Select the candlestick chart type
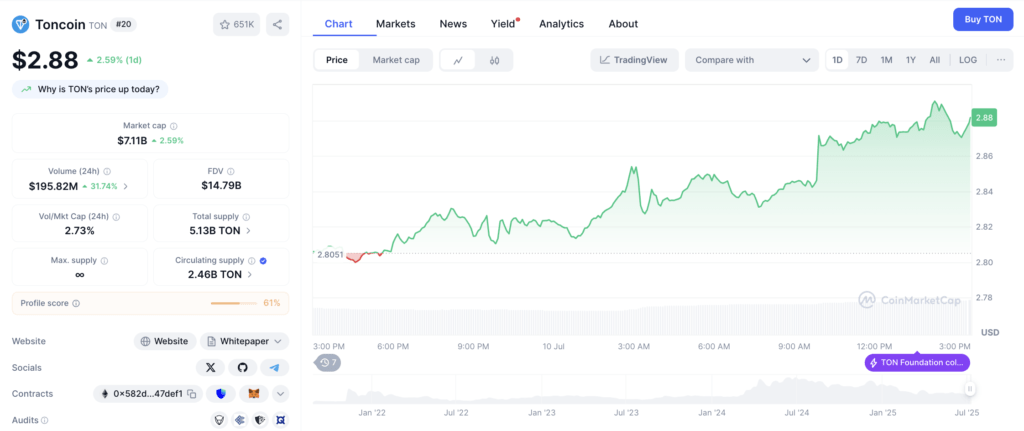The height and width of the screenshot is (431, 1024). (494, 60)
